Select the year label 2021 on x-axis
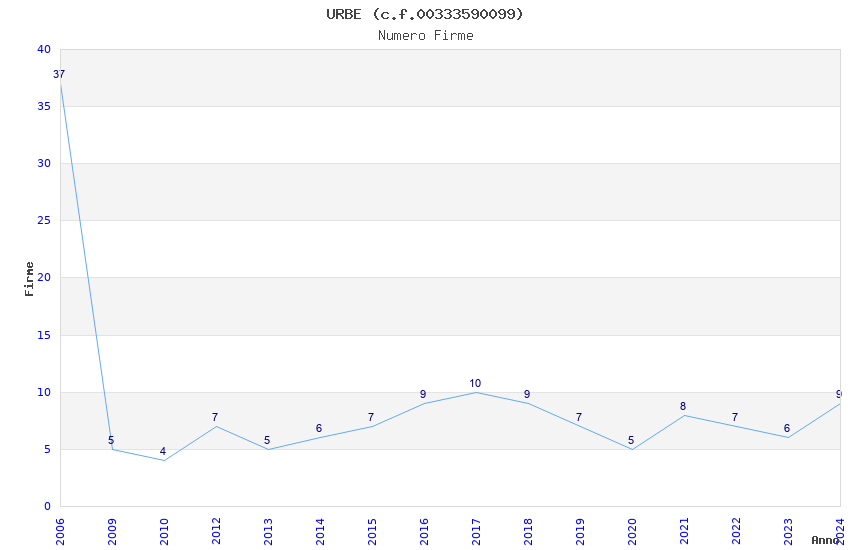Image resolution: width=850 pixels, height=550 pixels. (684, 532)
